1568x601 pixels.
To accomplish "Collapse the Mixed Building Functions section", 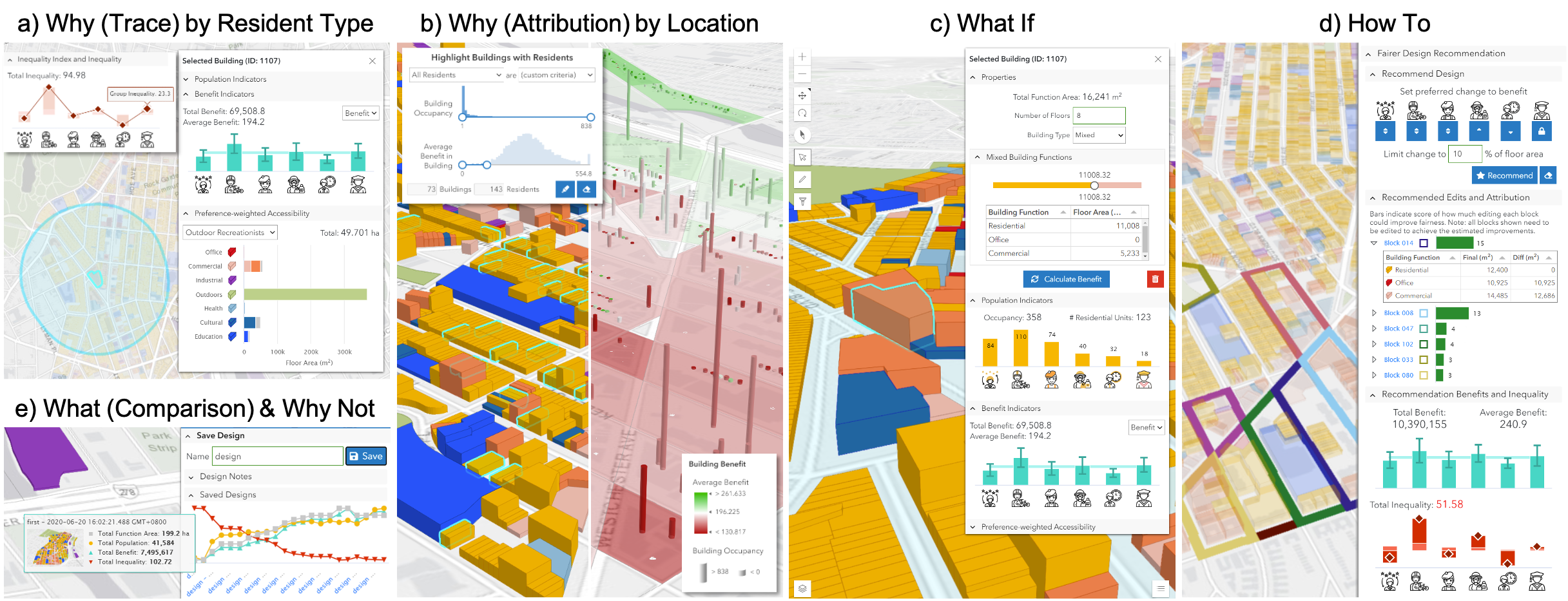I will point(977,157).
